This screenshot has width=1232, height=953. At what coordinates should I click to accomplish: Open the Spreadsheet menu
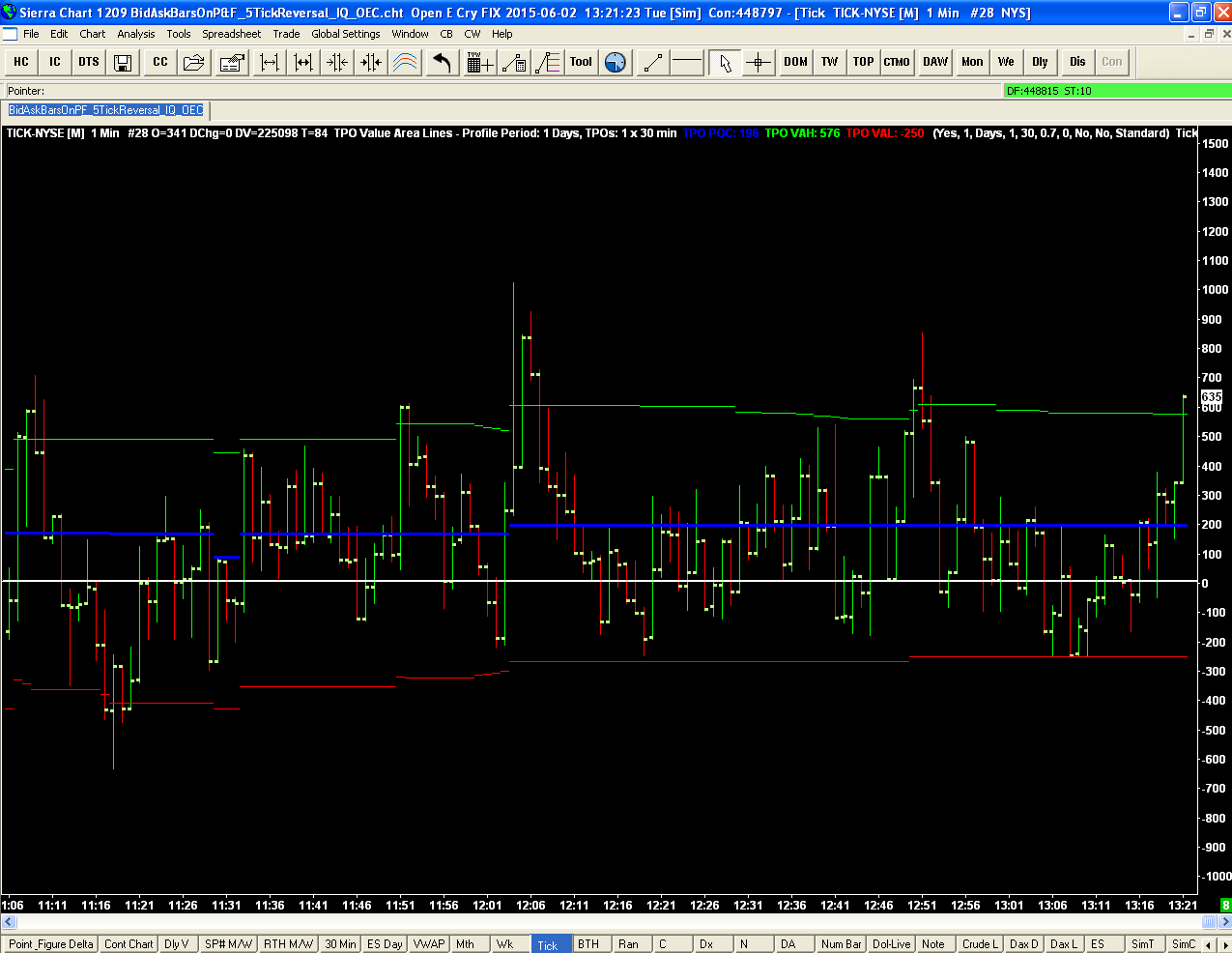232,34
